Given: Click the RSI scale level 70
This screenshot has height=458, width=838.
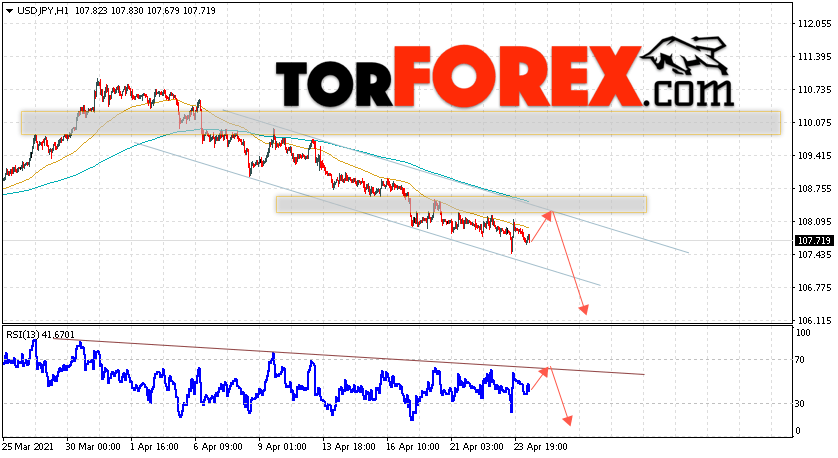Looking at the screenshot, I should [800, 360].
